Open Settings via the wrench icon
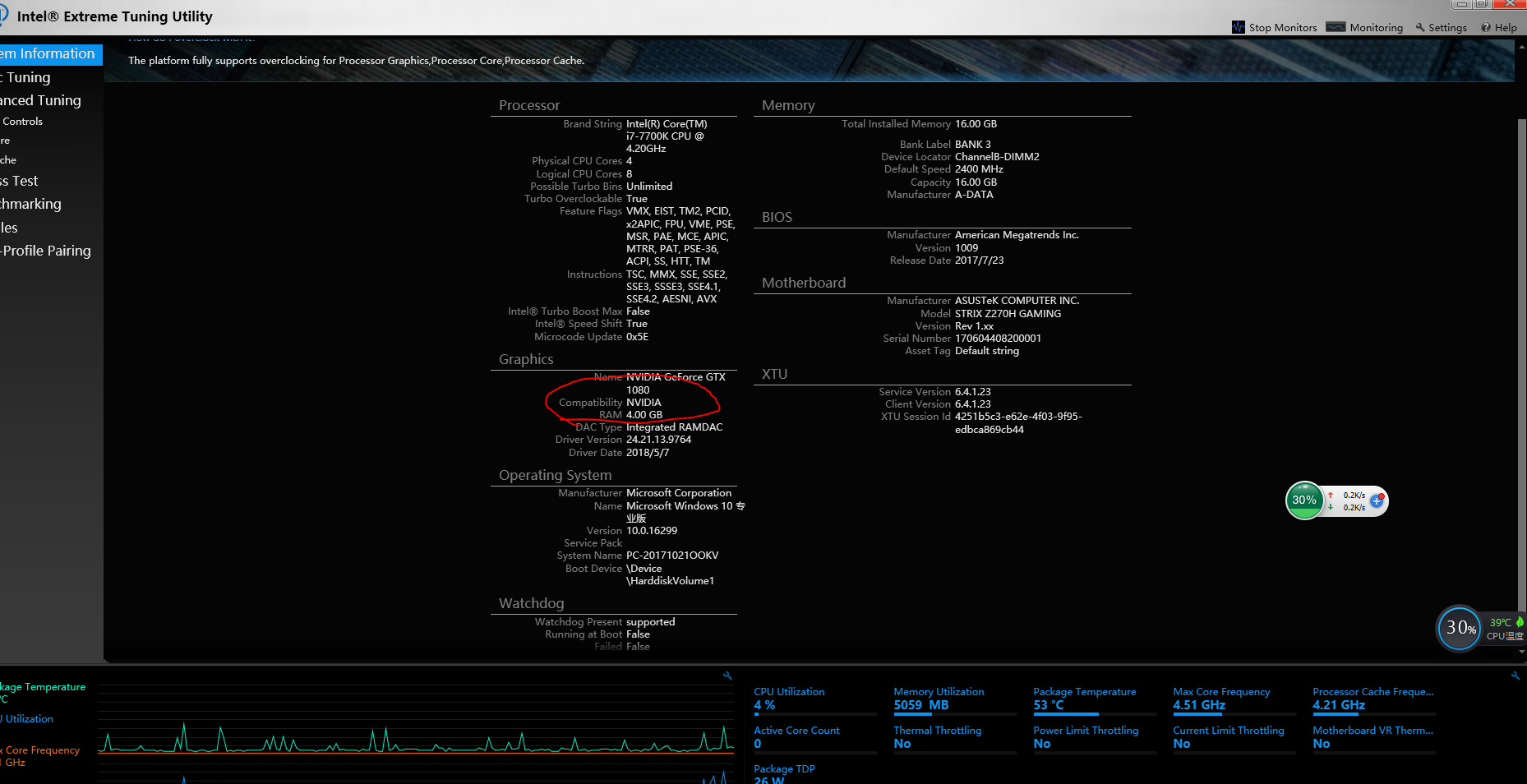 [x=1420, y=27]
